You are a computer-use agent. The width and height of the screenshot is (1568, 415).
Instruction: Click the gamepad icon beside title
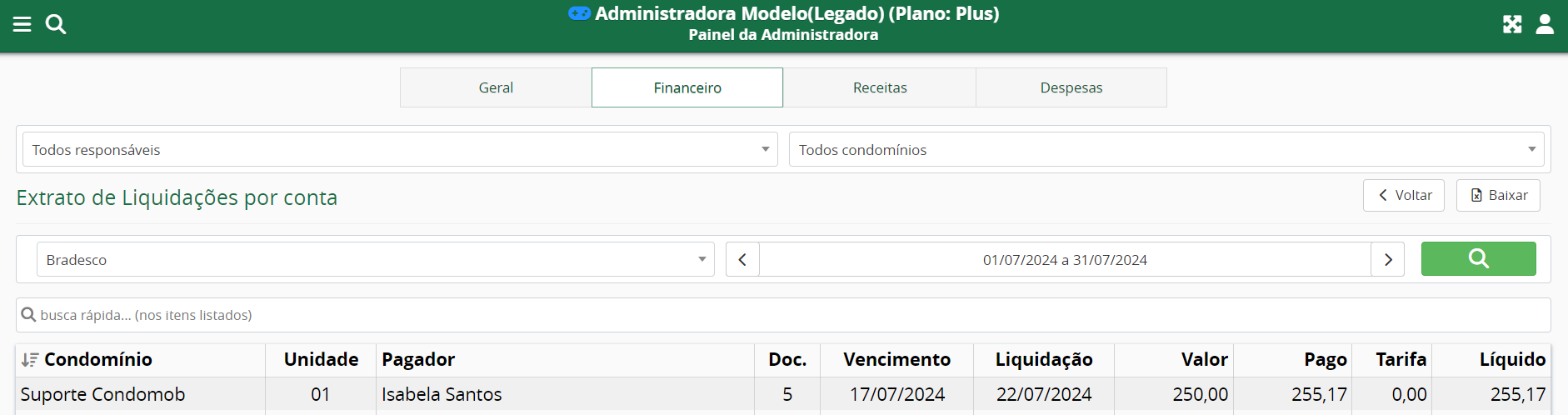pos(579,13)
